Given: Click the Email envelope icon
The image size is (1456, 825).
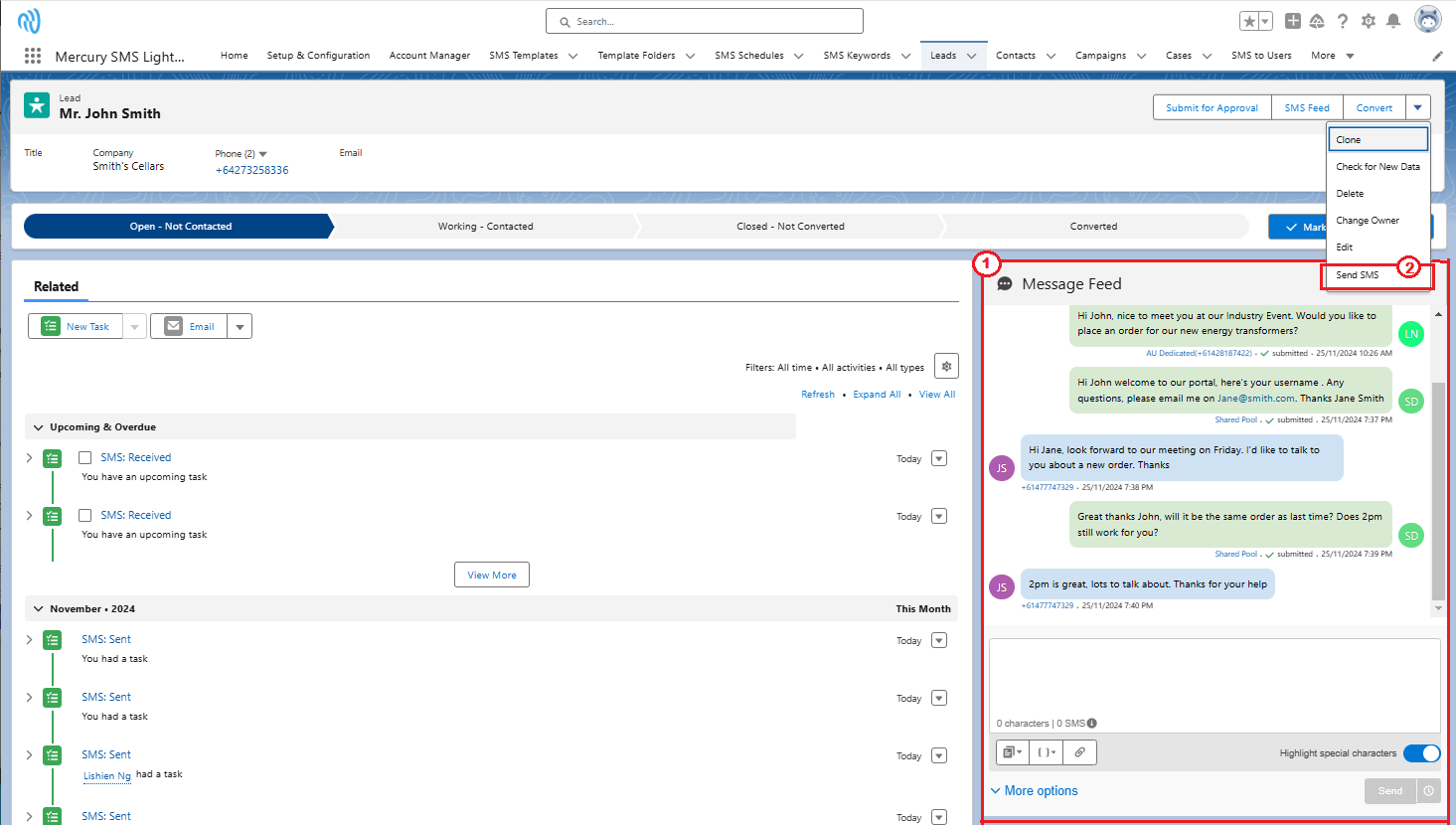Looking at the screenshot, I should [173, 326].
